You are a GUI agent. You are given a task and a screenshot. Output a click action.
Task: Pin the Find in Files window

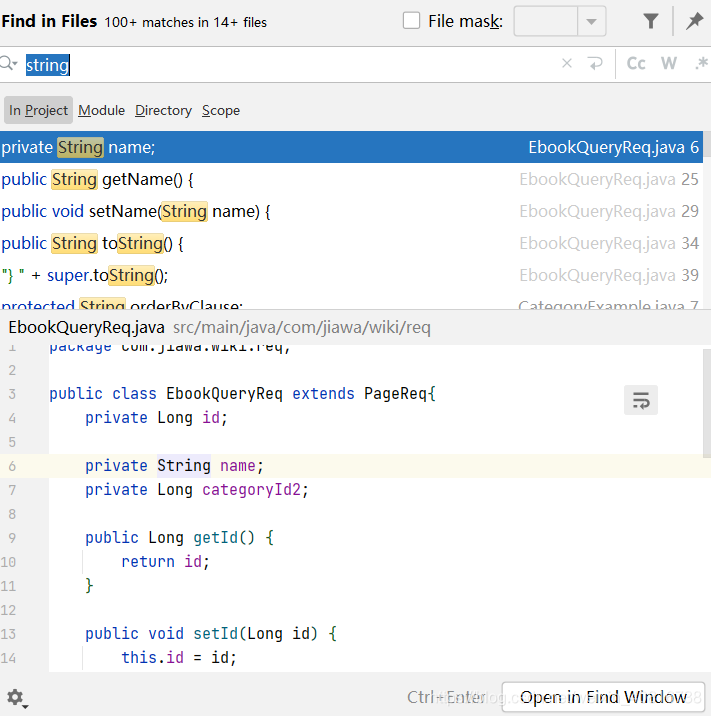tap(695, 21)
